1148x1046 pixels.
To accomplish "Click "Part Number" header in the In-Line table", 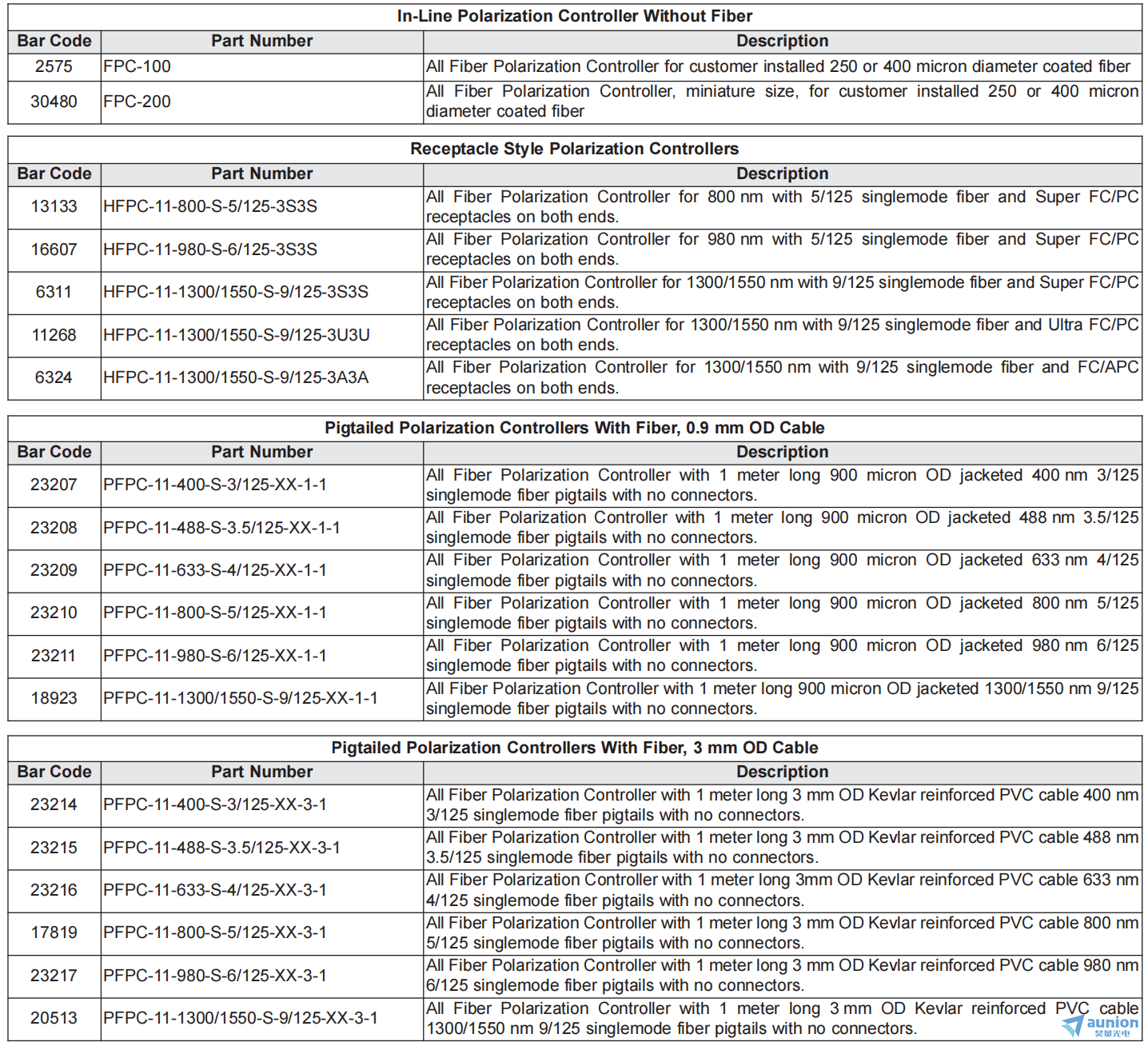I will pos(261,41).
